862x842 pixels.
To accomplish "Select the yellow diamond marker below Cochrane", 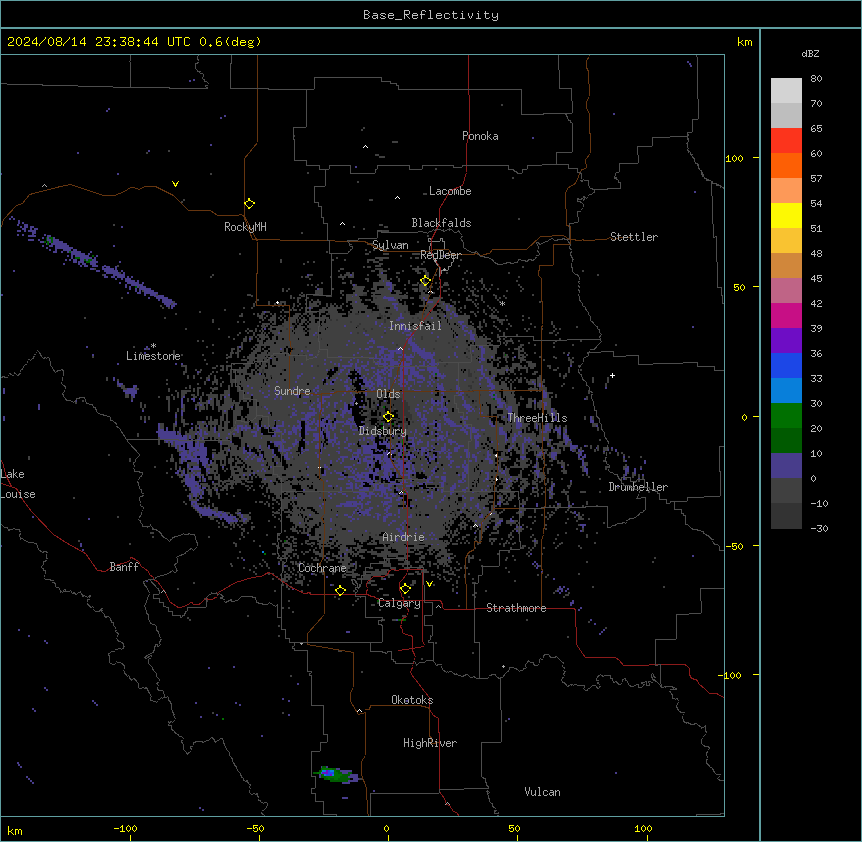I will click(340, 590).
